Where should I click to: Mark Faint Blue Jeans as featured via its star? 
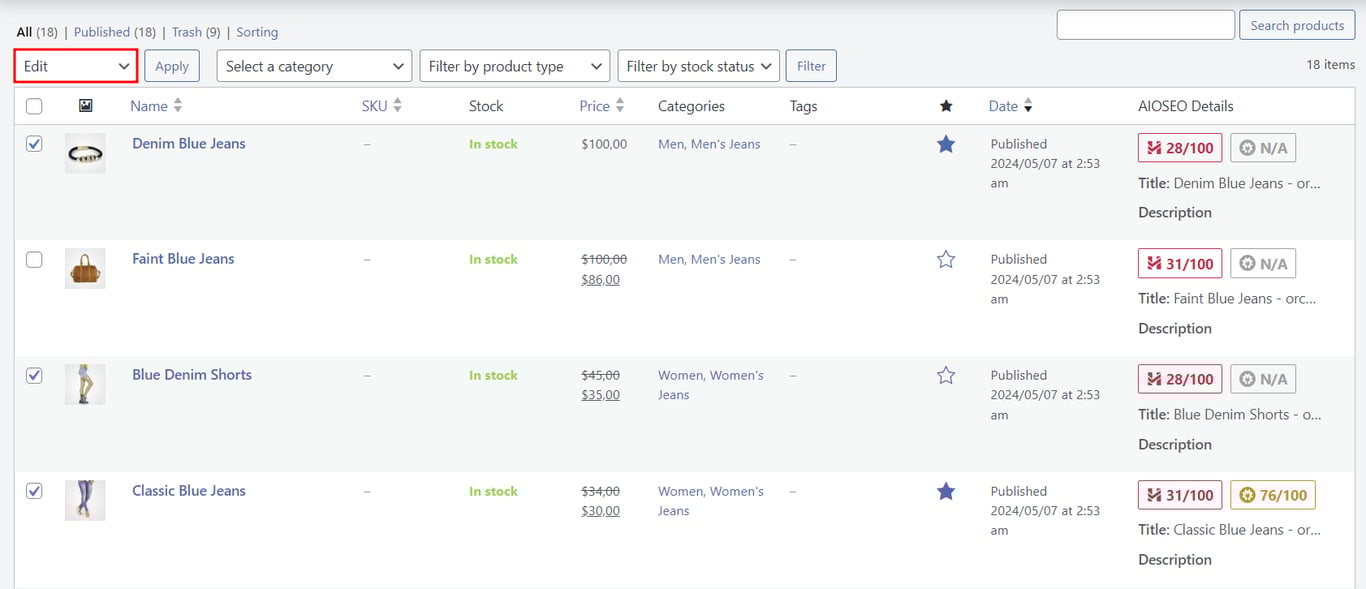pos(946,259)
